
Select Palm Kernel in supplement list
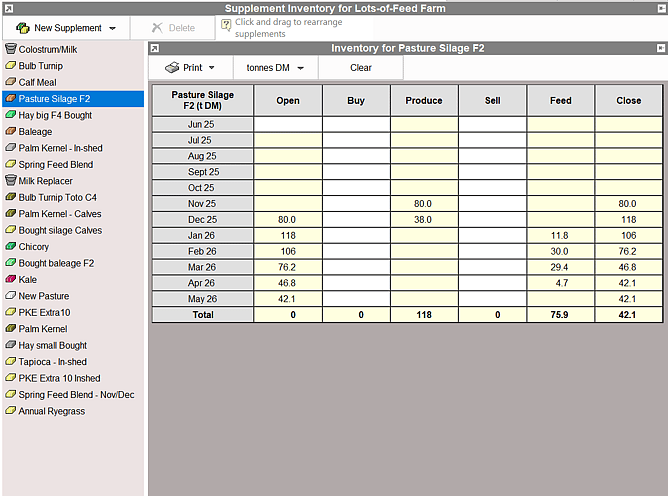pyautogui.click(x=43, y=329)
